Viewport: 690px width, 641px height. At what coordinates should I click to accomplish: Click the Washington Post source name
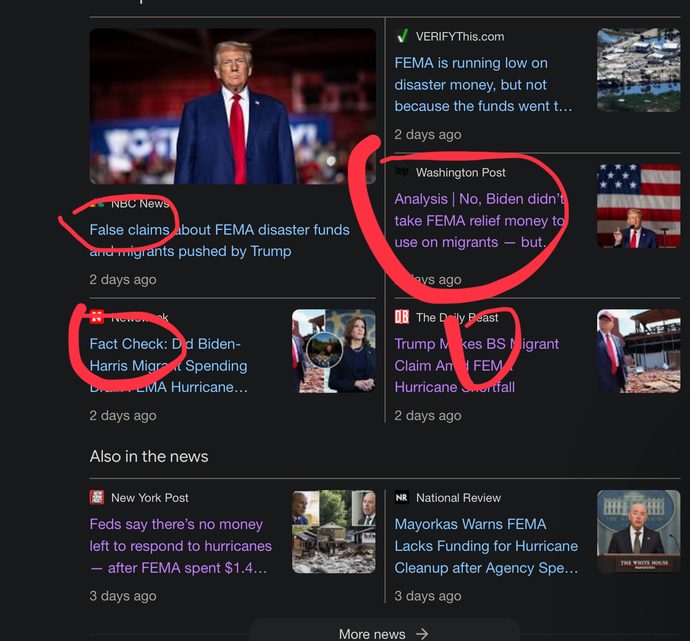click(461, 172)
